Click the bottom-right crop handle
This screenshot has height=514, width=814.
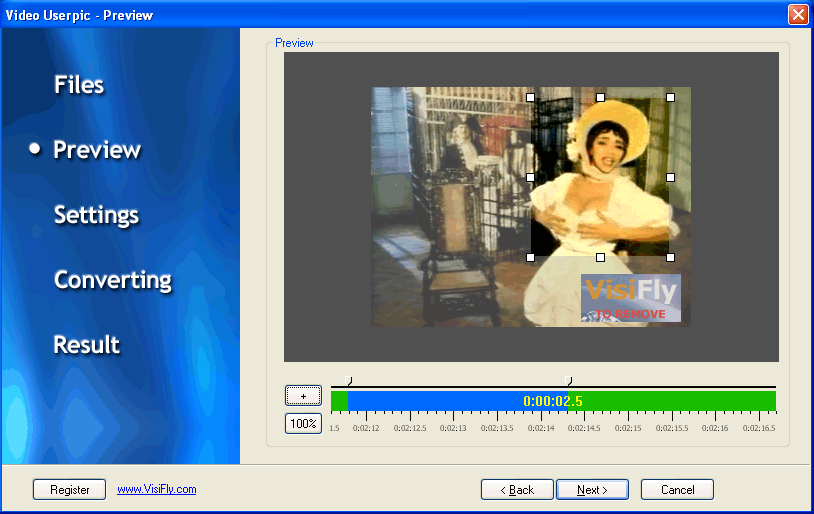tap(670, 257)
